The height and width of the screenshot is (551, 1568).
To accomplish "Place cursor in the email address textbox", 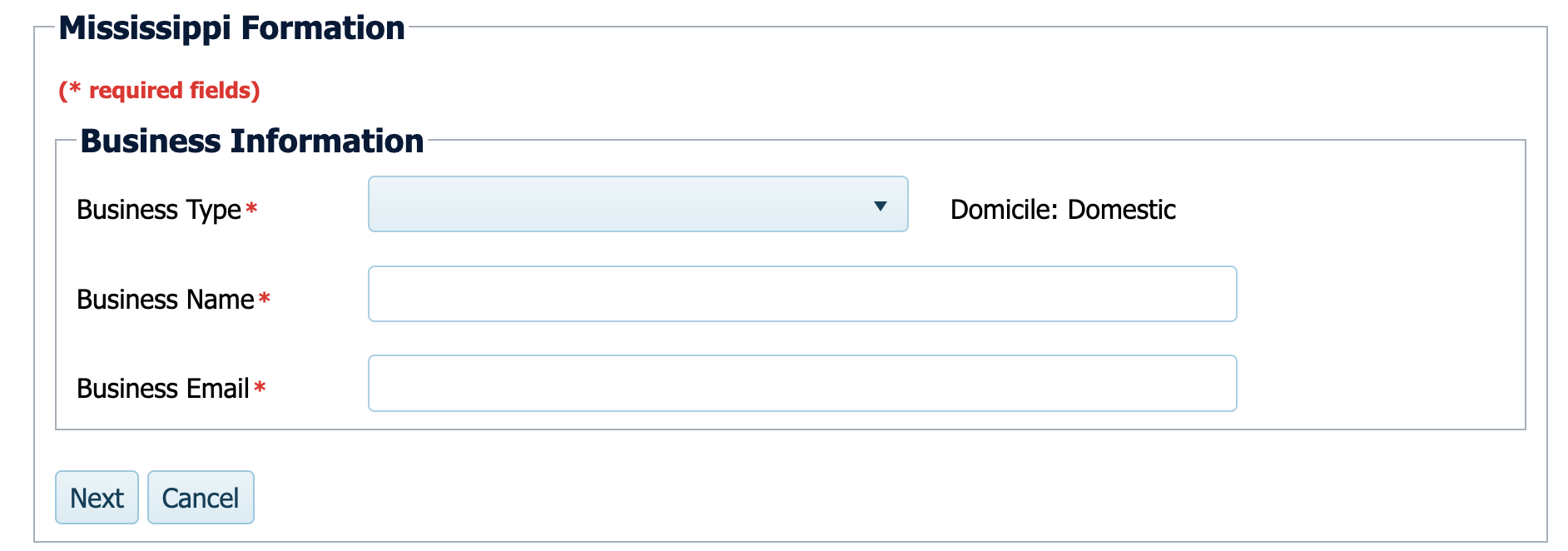I will 802,383.
